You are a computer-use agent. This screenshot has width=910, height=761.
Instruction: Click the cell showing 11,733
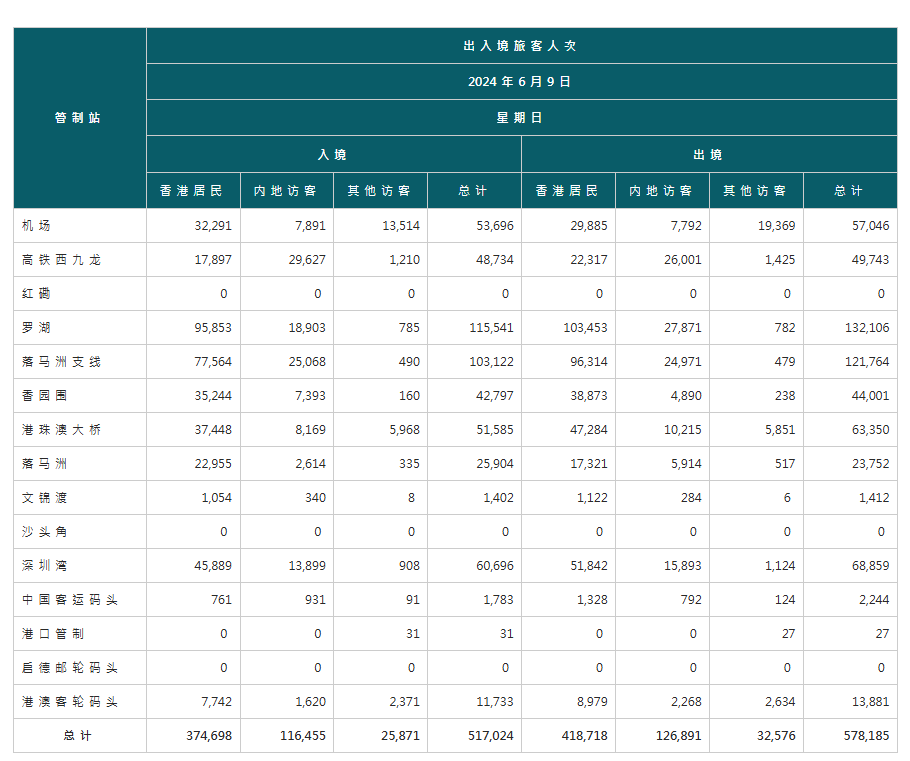click(475, 702)
